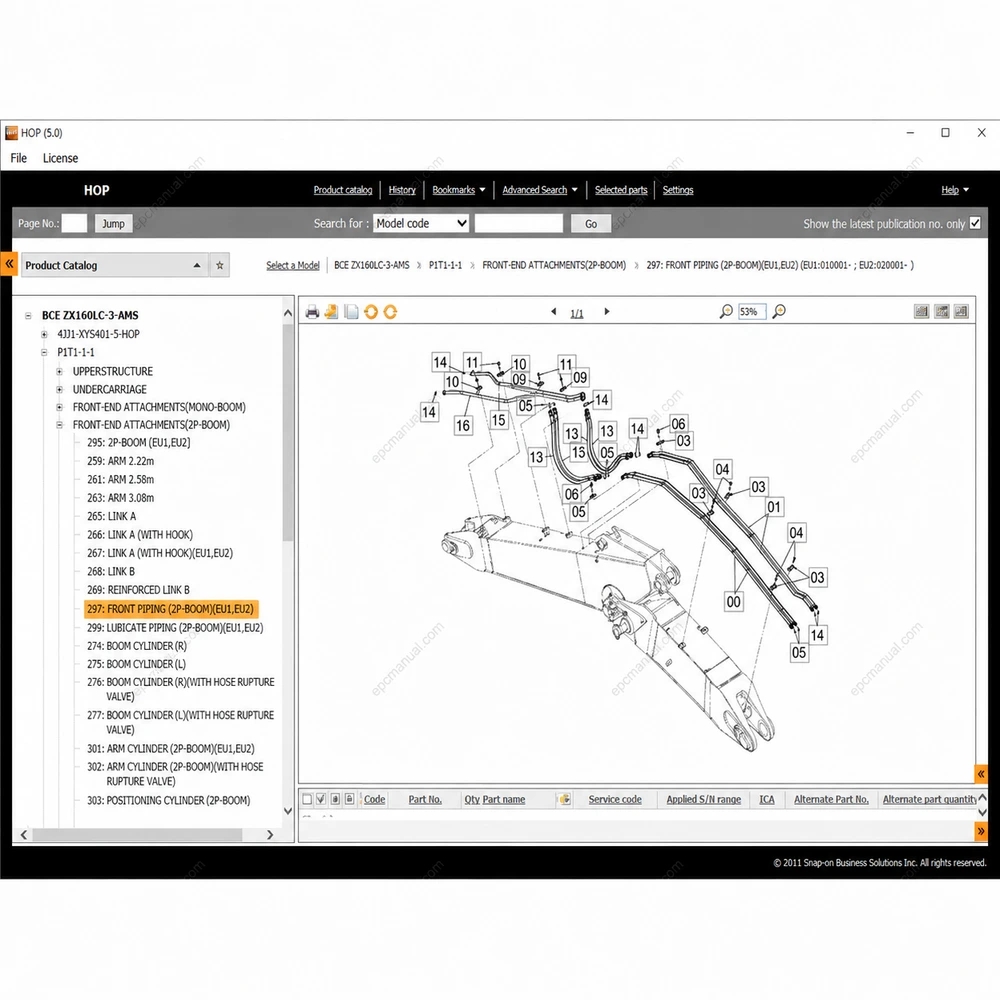Click the first orange rotate icon
Screen dimensions: 1000x1000
pyautogui.click(x=371, y=312)
